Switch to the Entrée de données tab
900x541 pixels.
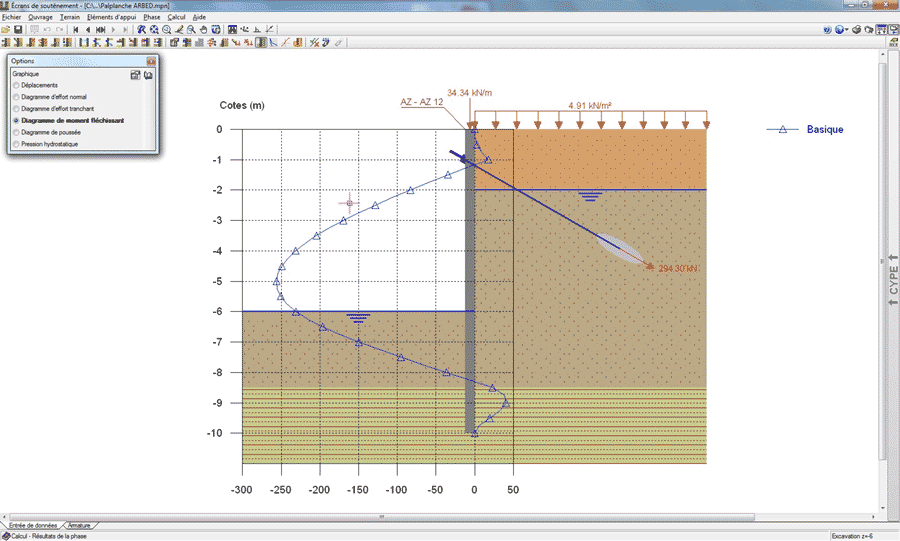click(x=33, y=526)
